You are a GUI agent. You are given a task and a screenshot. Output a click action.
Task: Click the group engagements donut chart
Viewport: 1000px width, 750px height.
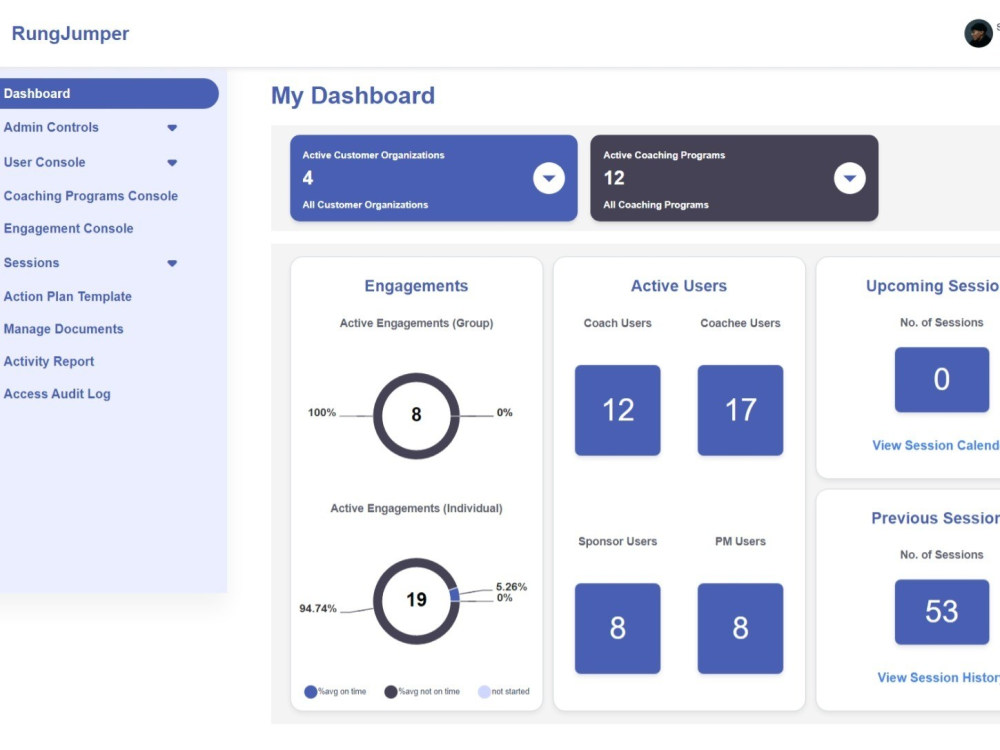tap(416, 416)
